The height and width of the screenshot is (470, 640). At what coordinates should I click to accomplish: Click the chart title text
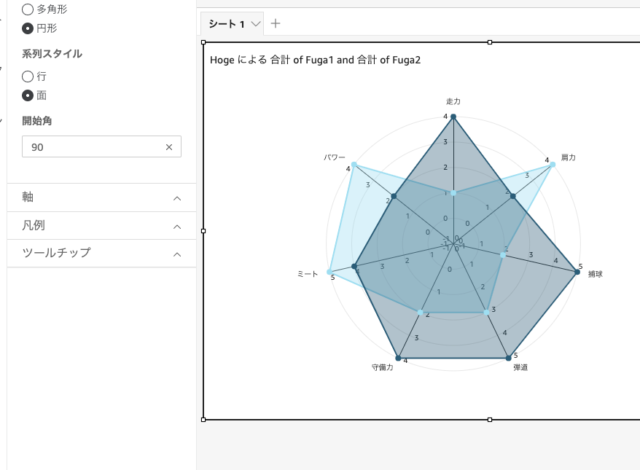click(x=315, y=60)
